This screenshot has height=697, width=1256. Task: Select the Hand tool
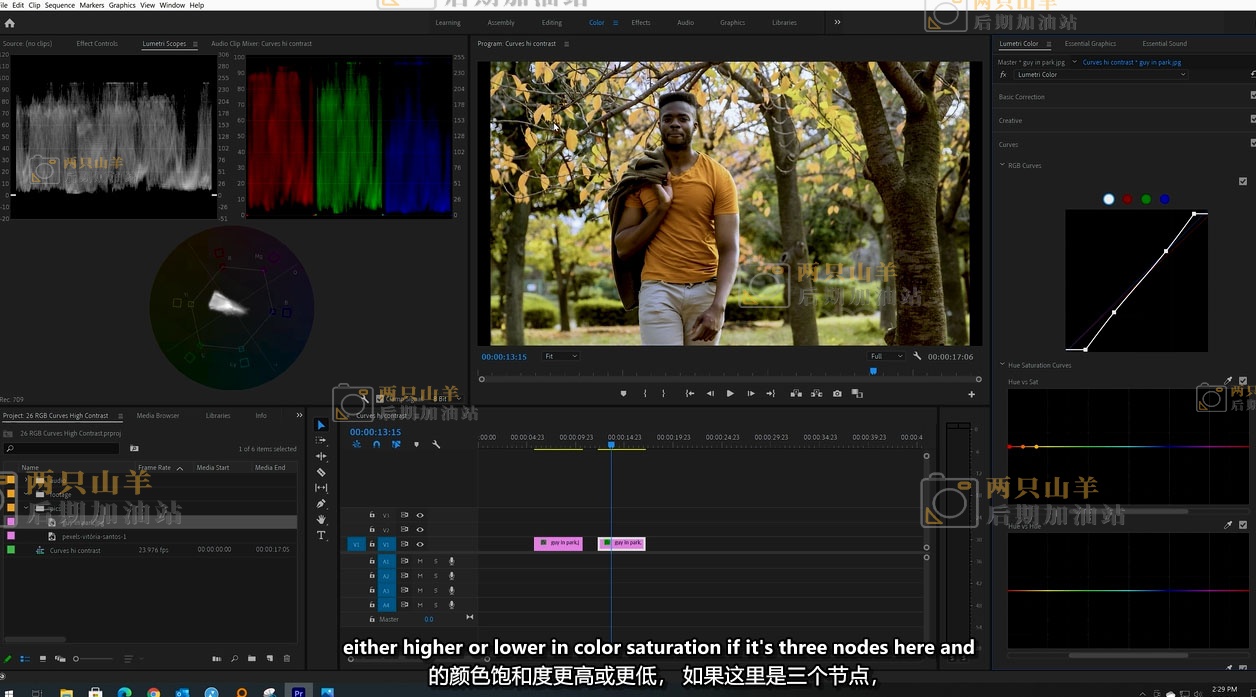tap(321, 520)
